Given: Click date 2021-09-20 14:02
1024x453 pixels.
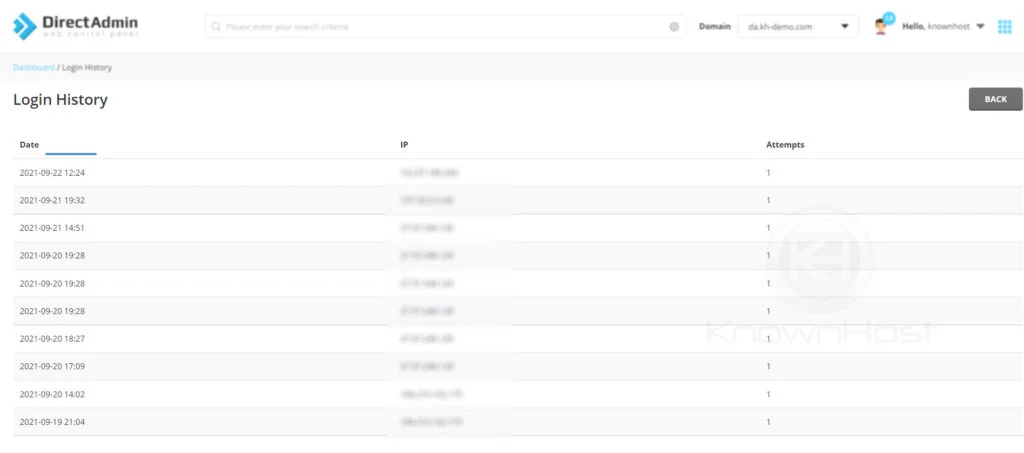Looking at the screenshot, I should (x=52, y=394).
